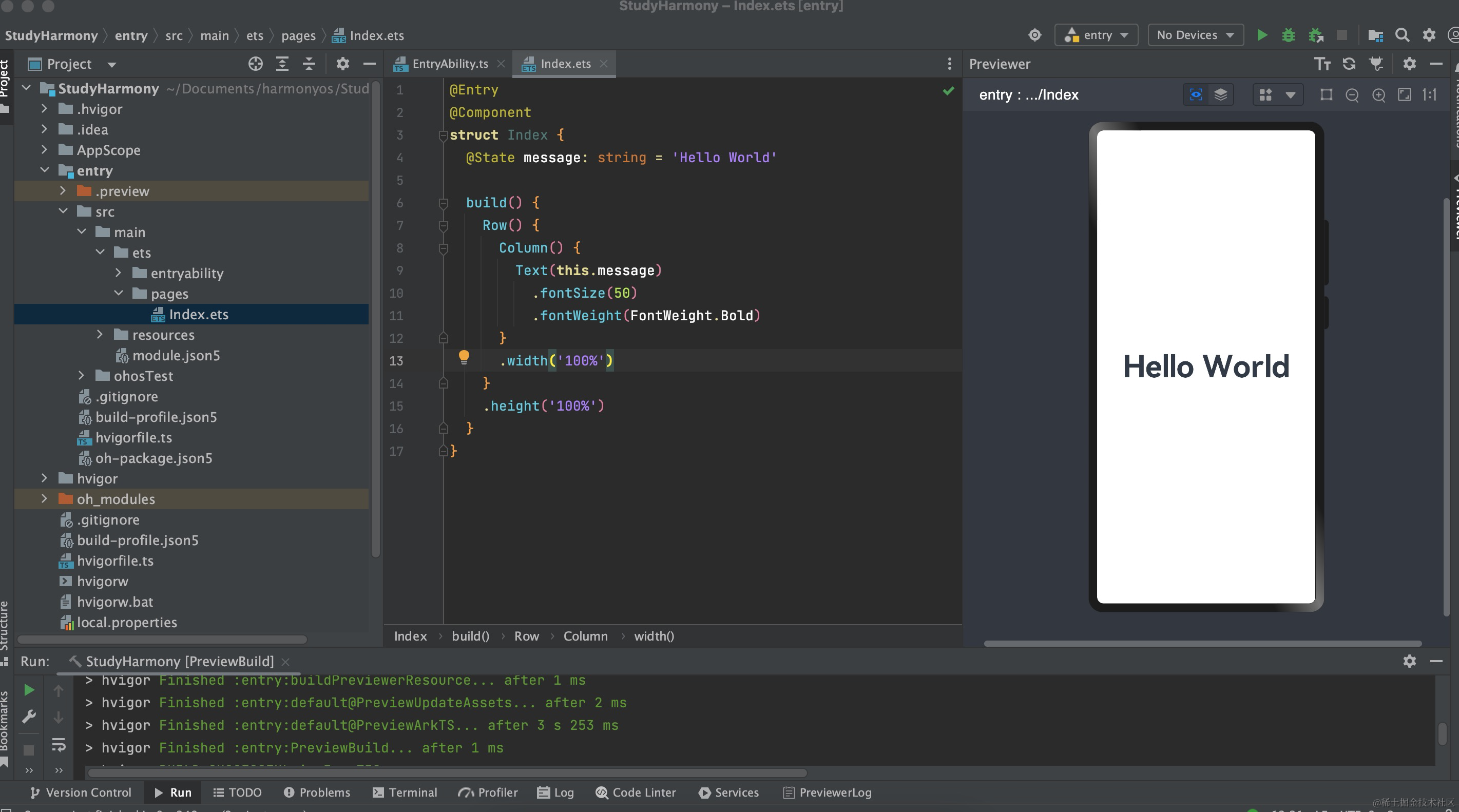Select hvigorw.bat file in project tree
The width and height of the screenshot is (1459, 812).
pos(115,602)
